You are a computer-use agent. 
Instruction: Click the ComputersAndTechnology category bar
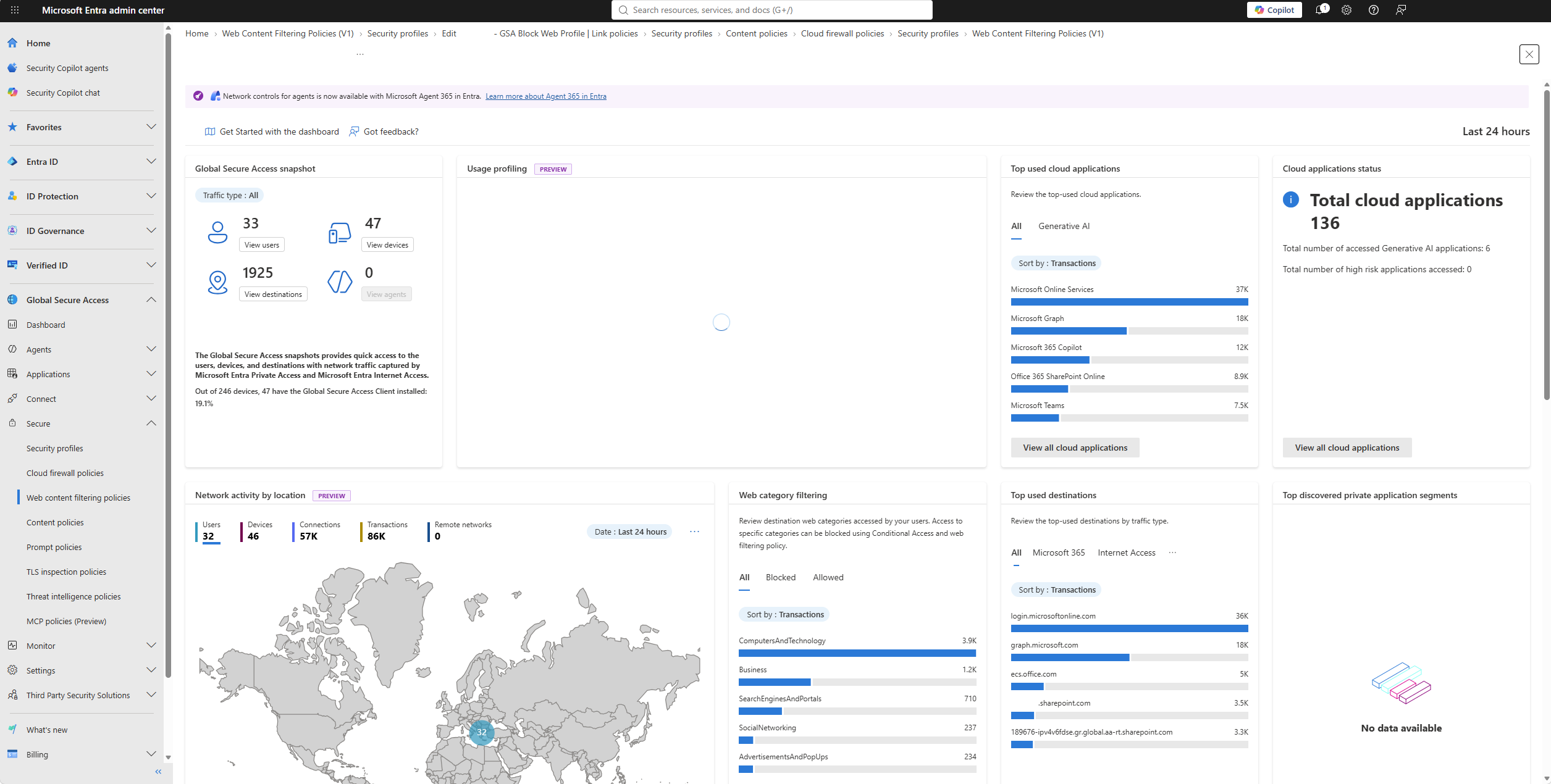click(857, 653)
